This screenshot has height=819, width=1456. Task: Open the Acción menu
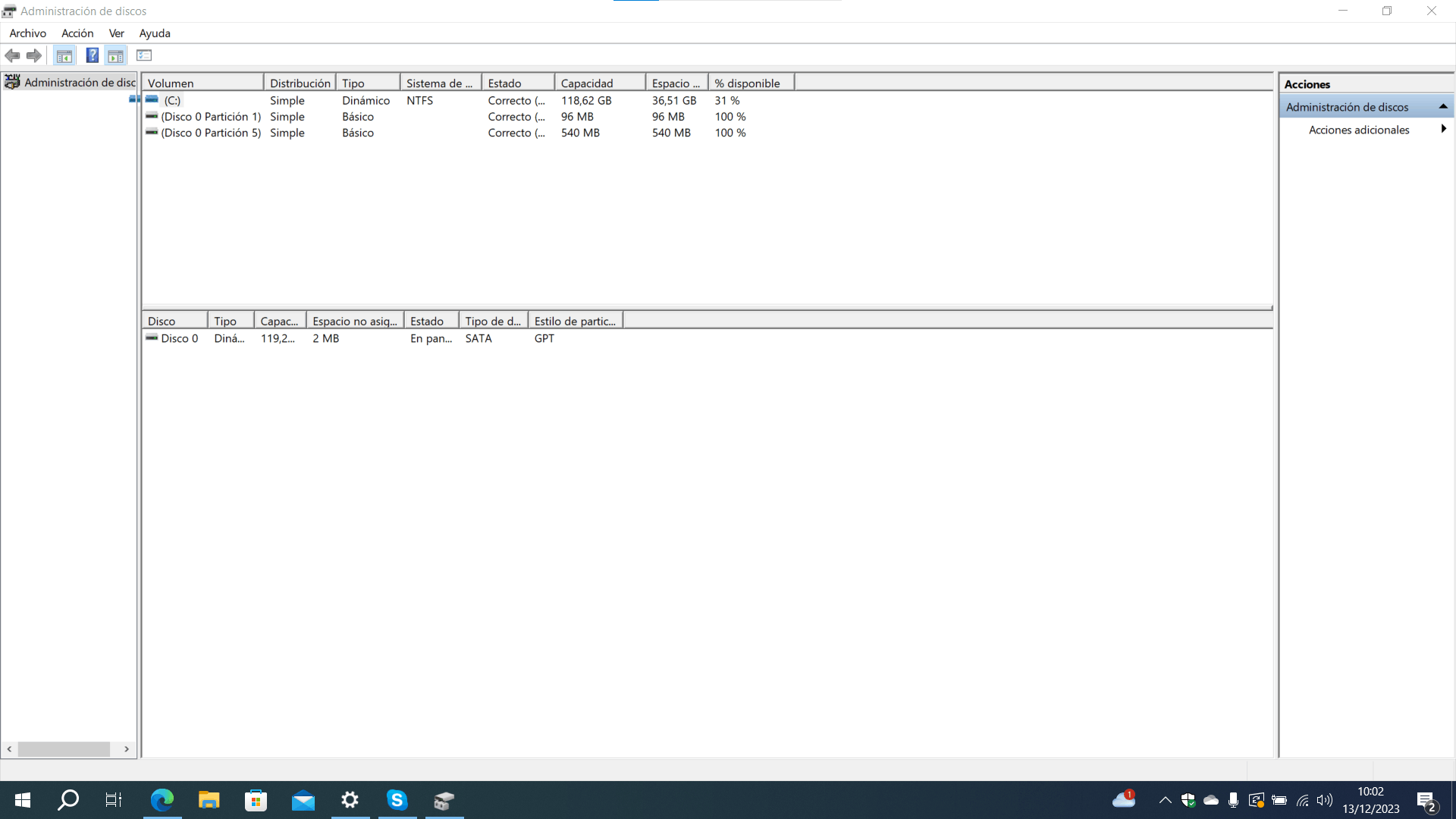point(77,33)
